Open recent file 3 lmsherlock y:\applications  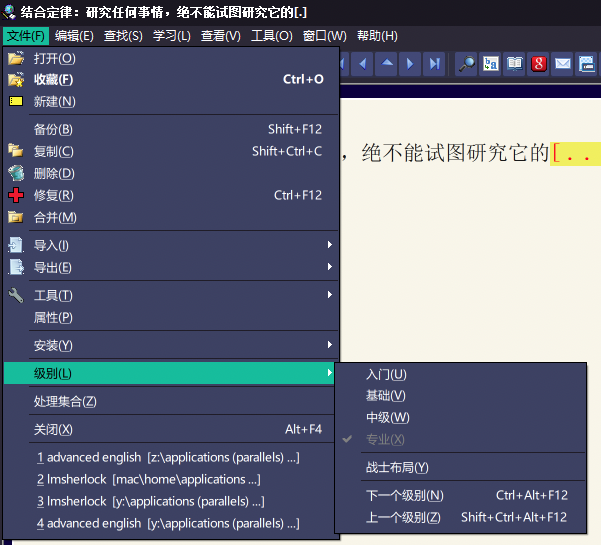tap(171, 501)
